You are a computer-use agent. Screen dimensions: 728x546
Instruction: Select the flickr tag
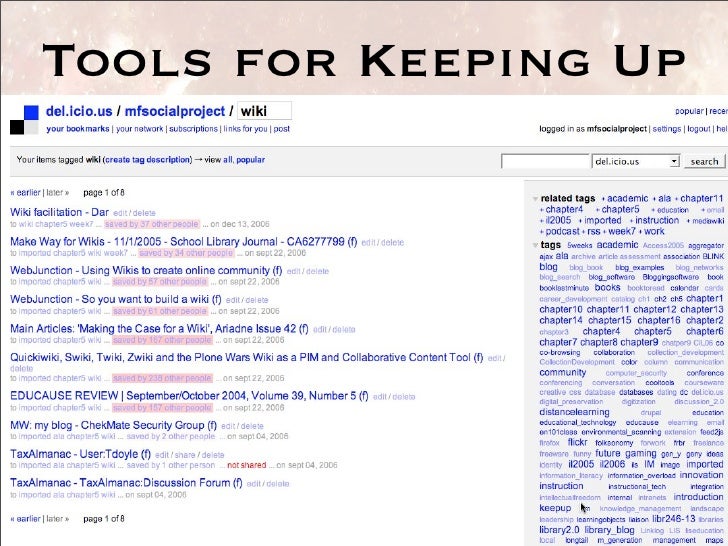pos(577,442)
